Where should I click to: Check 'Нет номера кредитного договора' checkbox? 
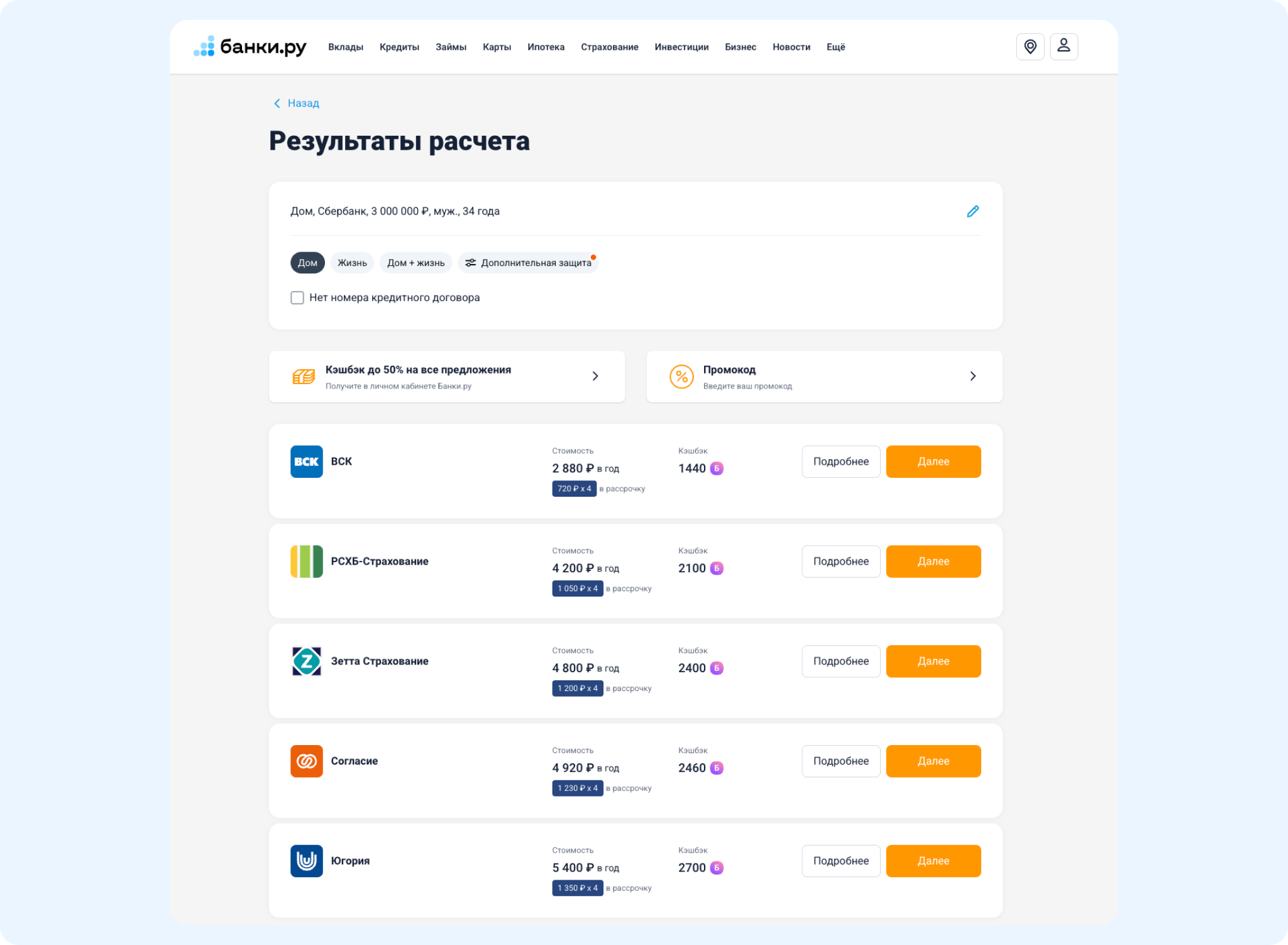297,297
